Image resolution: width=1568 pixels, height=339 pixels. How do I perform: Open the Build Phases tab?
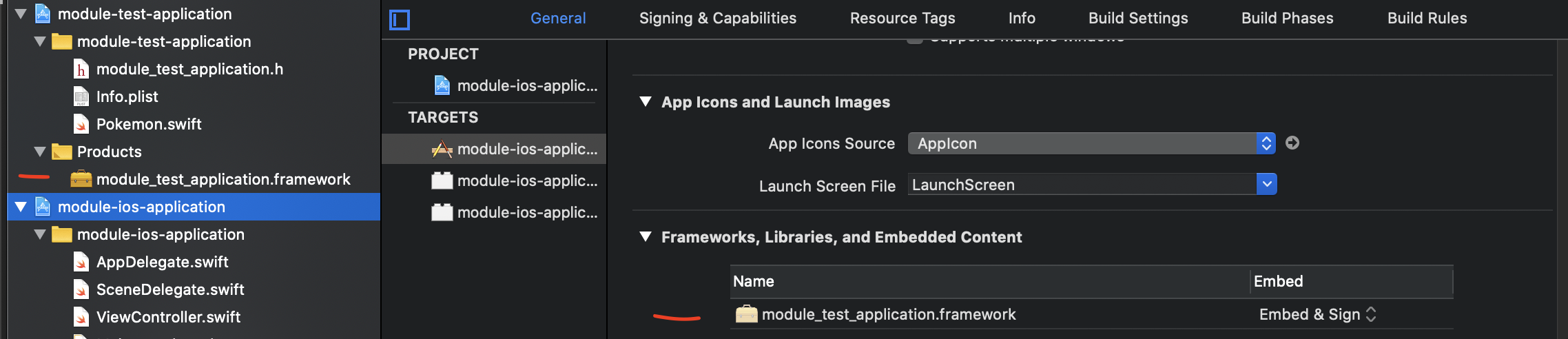[x=1288, y=19]
